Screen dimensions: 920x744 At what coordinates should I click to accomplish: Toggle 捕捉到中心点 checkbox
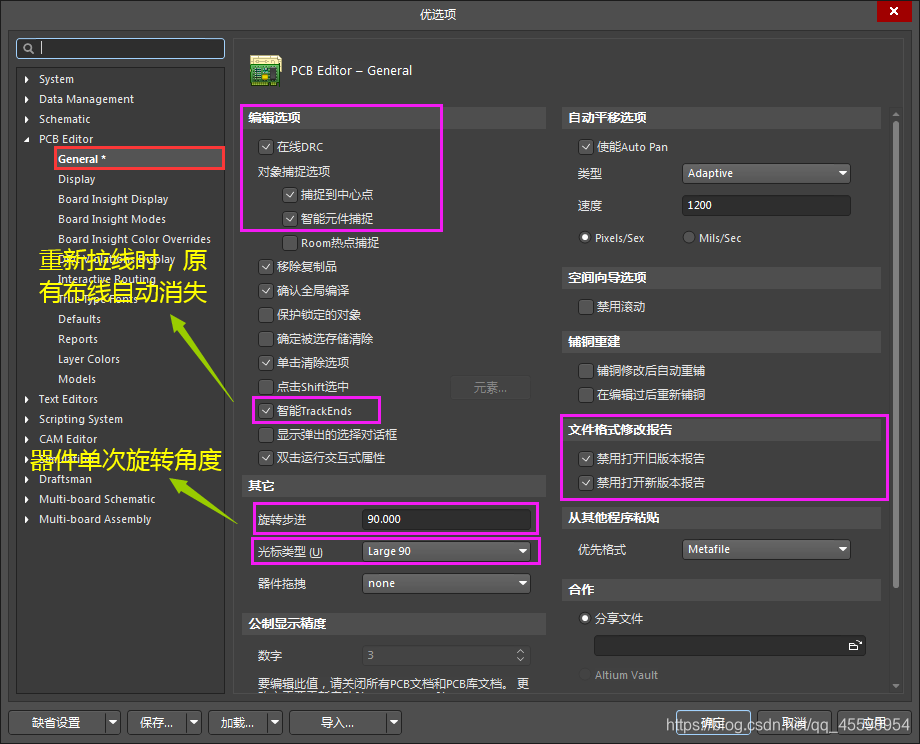290,195
